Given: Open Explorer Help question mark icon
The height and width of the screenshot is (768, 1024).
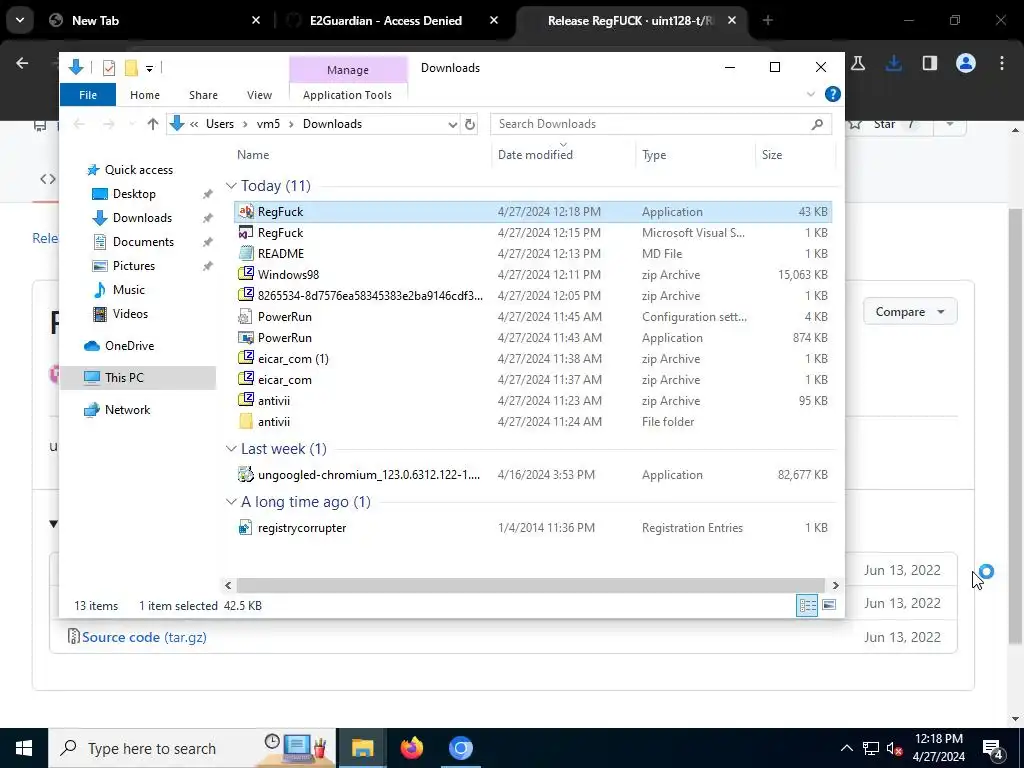Looking at the screenshot, I should click(x=833, y=94).
